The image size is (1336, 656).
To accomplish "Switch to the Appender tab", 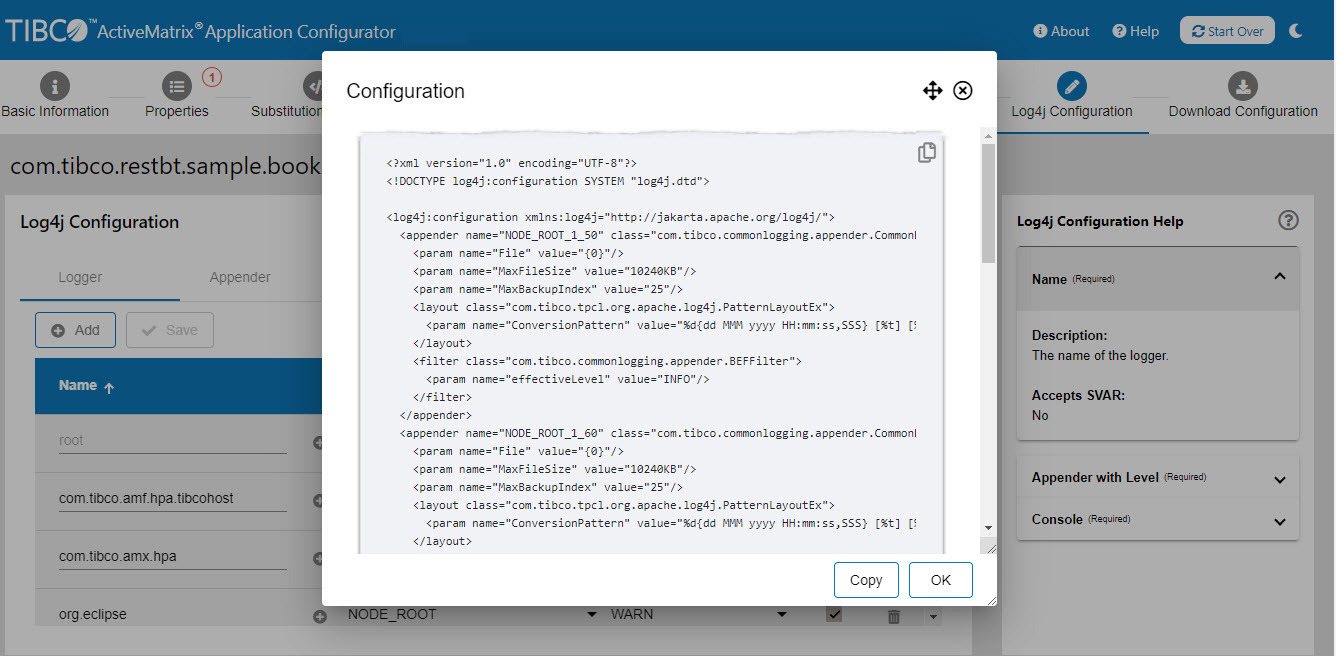I will pos(240,277).
